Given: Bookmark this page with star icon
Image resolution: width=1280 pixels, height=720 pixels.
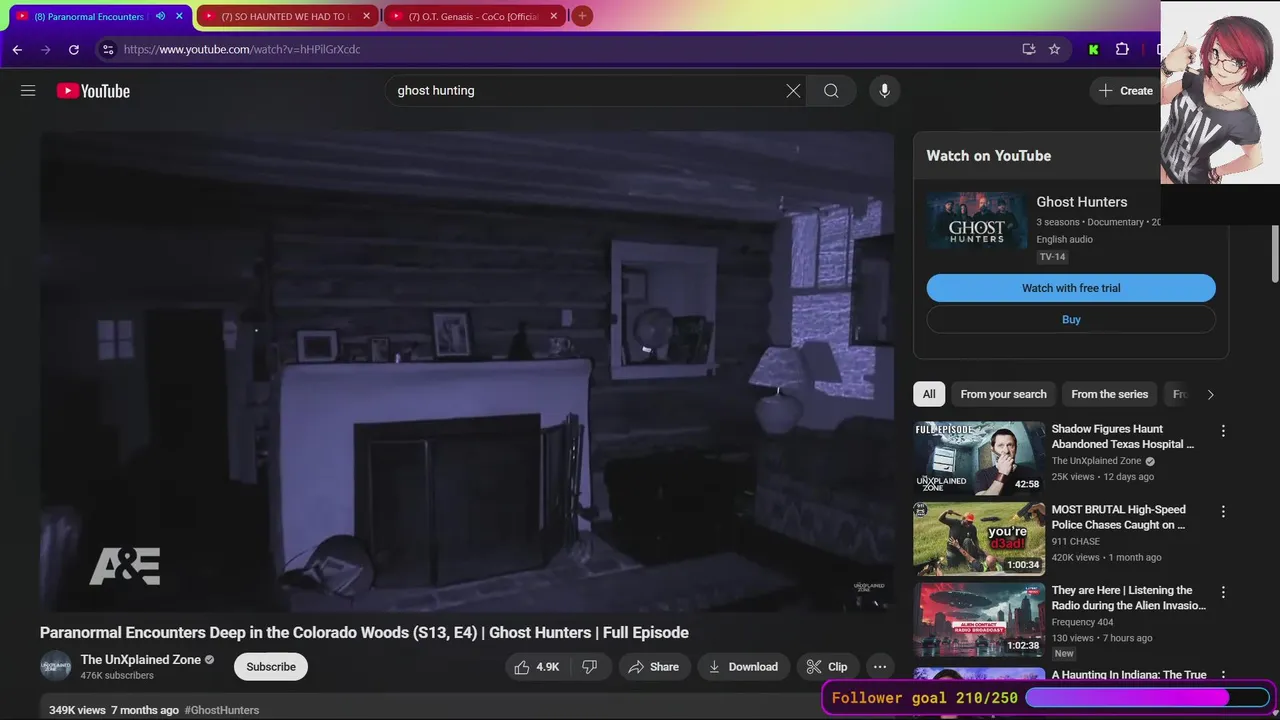Looking at the screenshot, I should coord(1054,49).
